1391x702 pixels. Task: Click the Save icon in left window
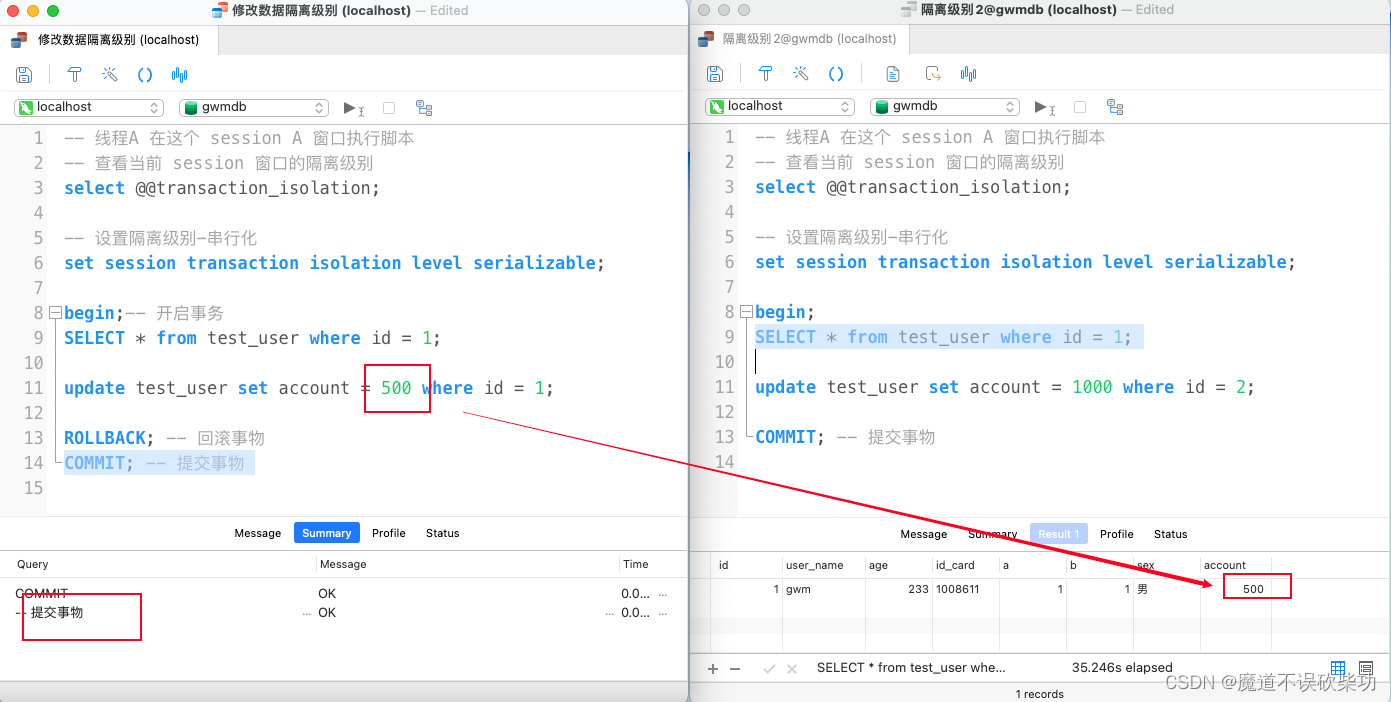[x=24, y=75]
